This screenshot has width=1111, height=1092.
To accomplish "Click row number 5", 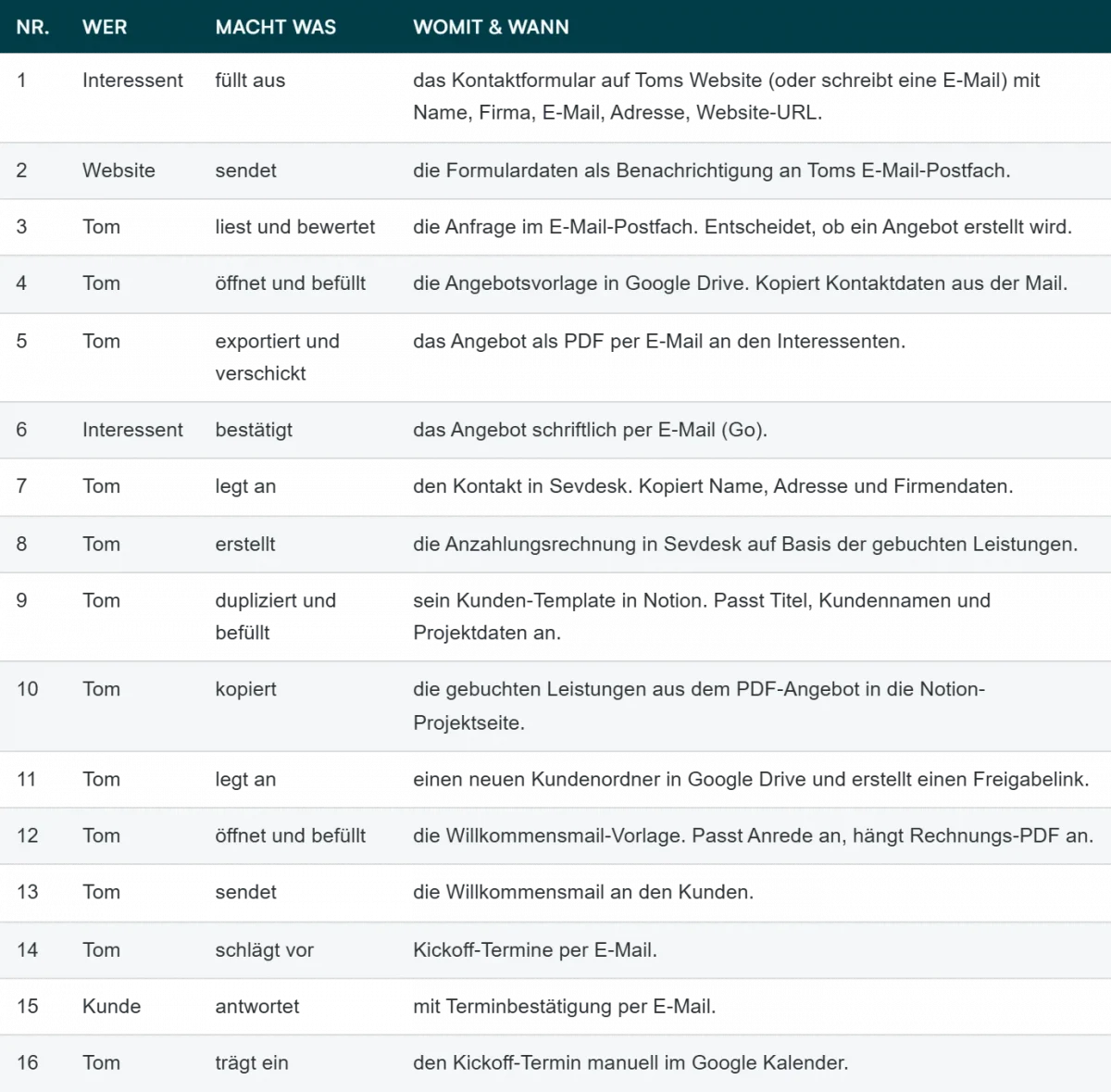I will coord(22,342).
